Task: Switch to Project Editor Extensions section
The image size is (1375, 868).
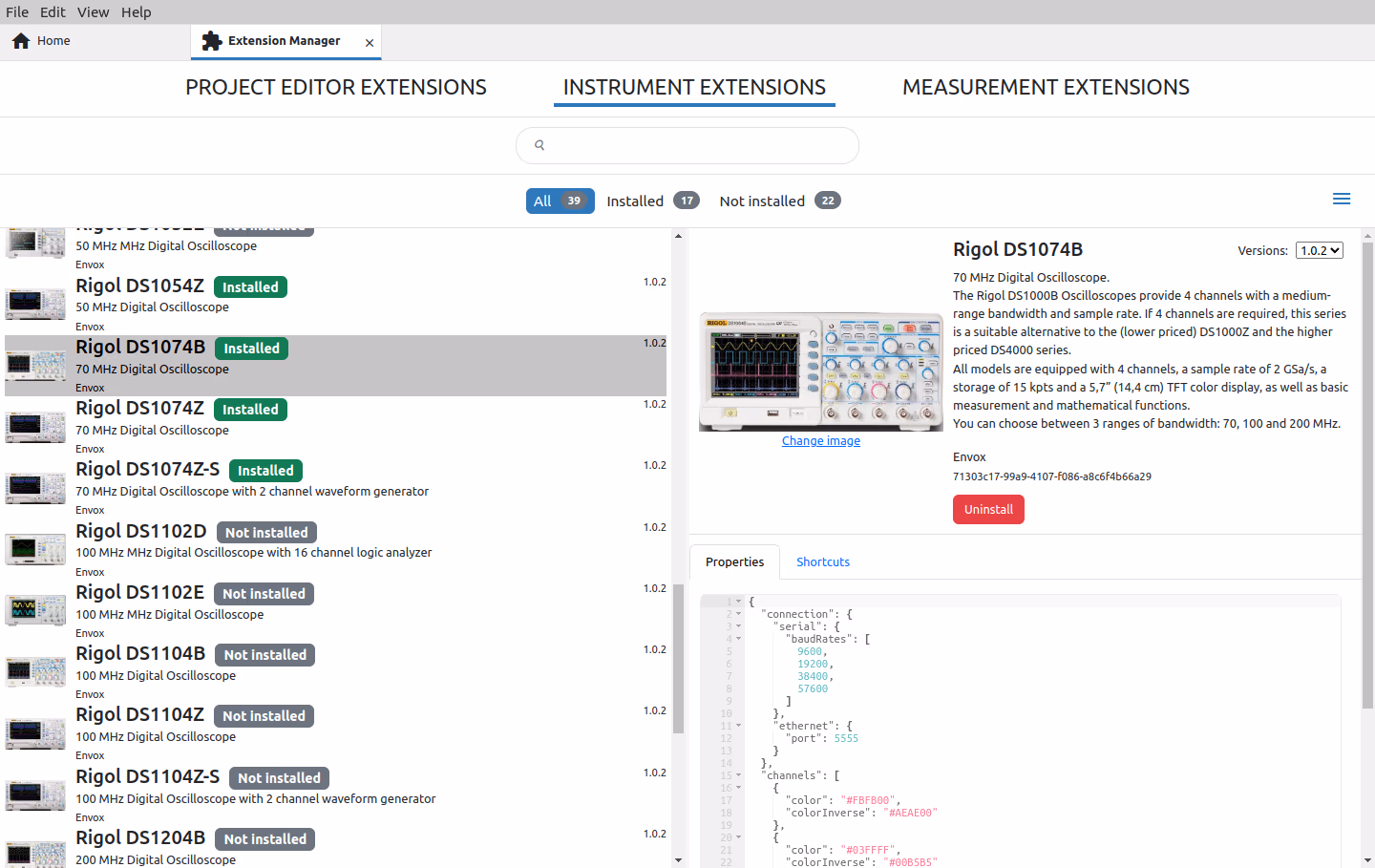Action: click(336, 87)
